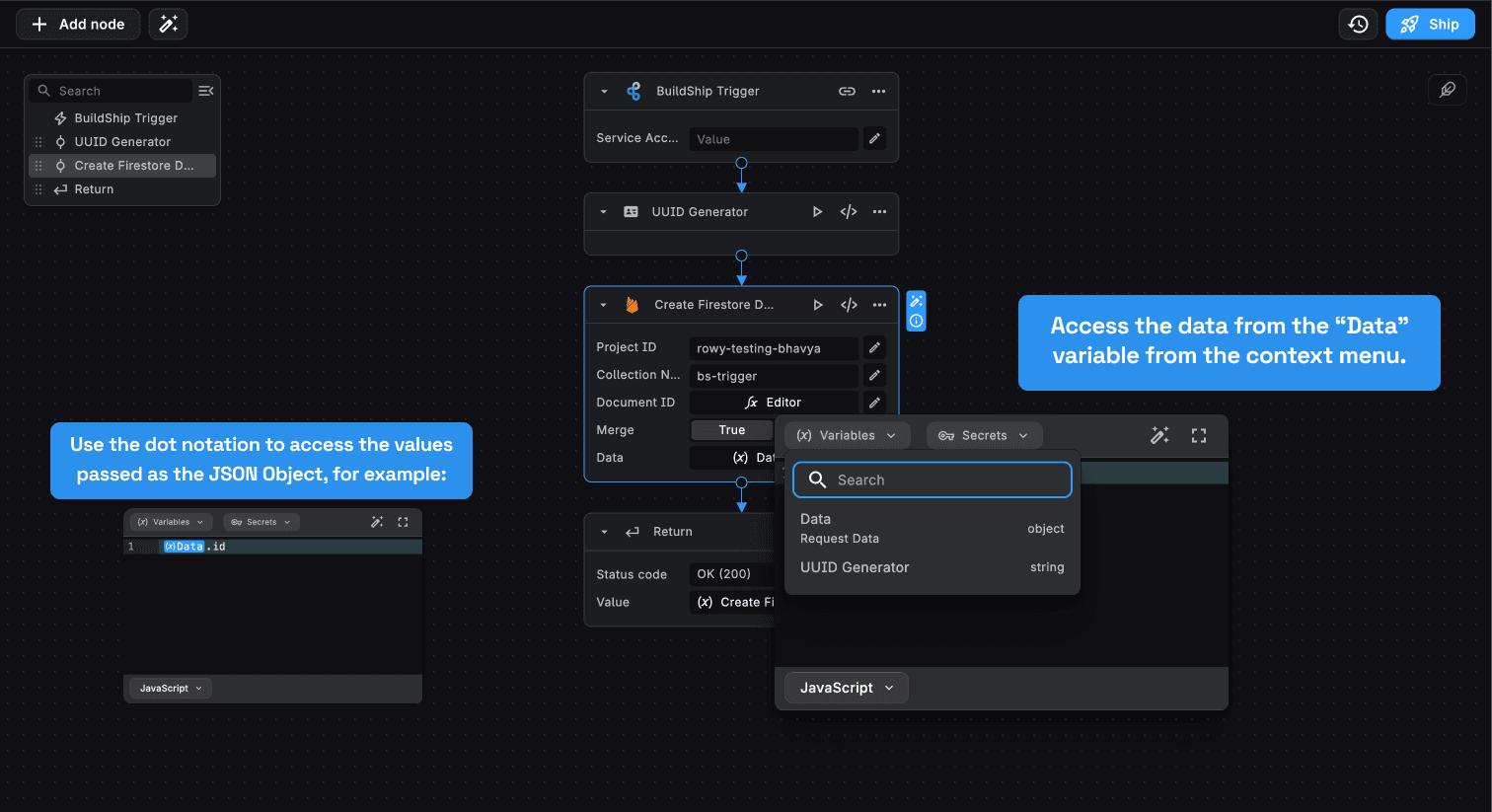This screenshot has height=812, width=1492.
Task: Open version history clock icon
Action: coord(1358,24)
